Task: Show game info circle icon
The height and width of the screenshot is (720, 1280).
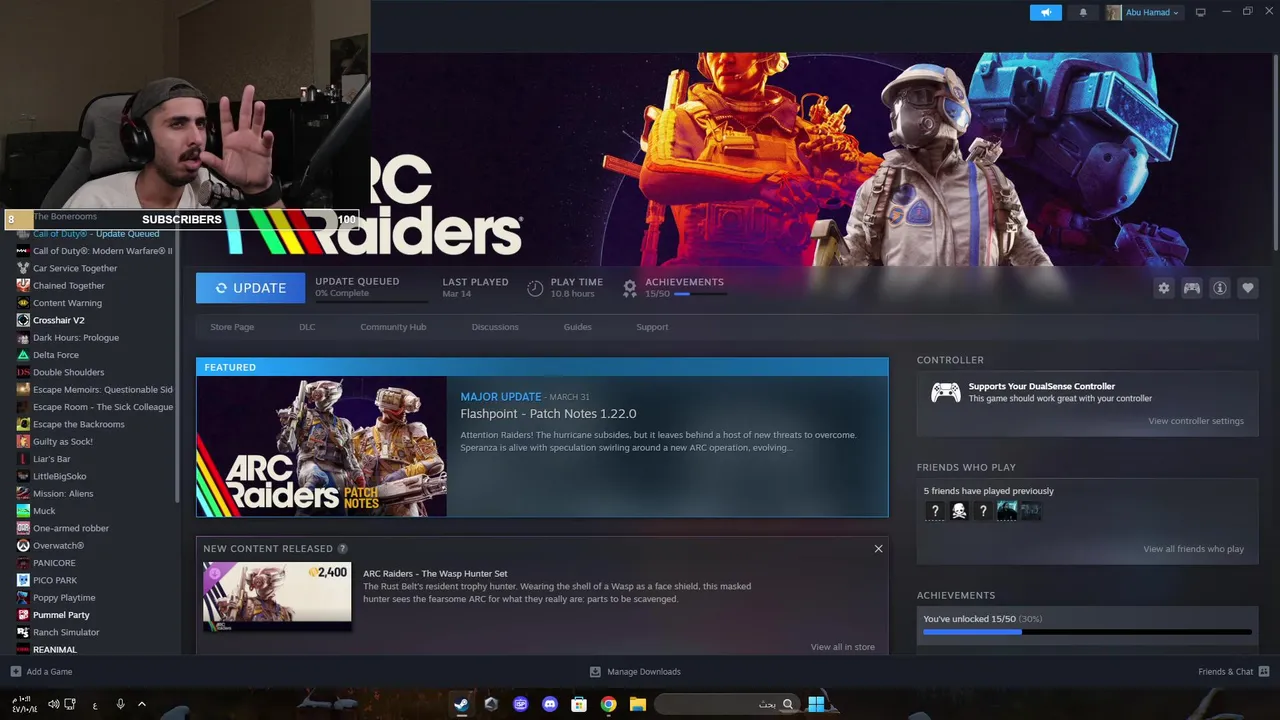Action: (x=1219, y=288)
